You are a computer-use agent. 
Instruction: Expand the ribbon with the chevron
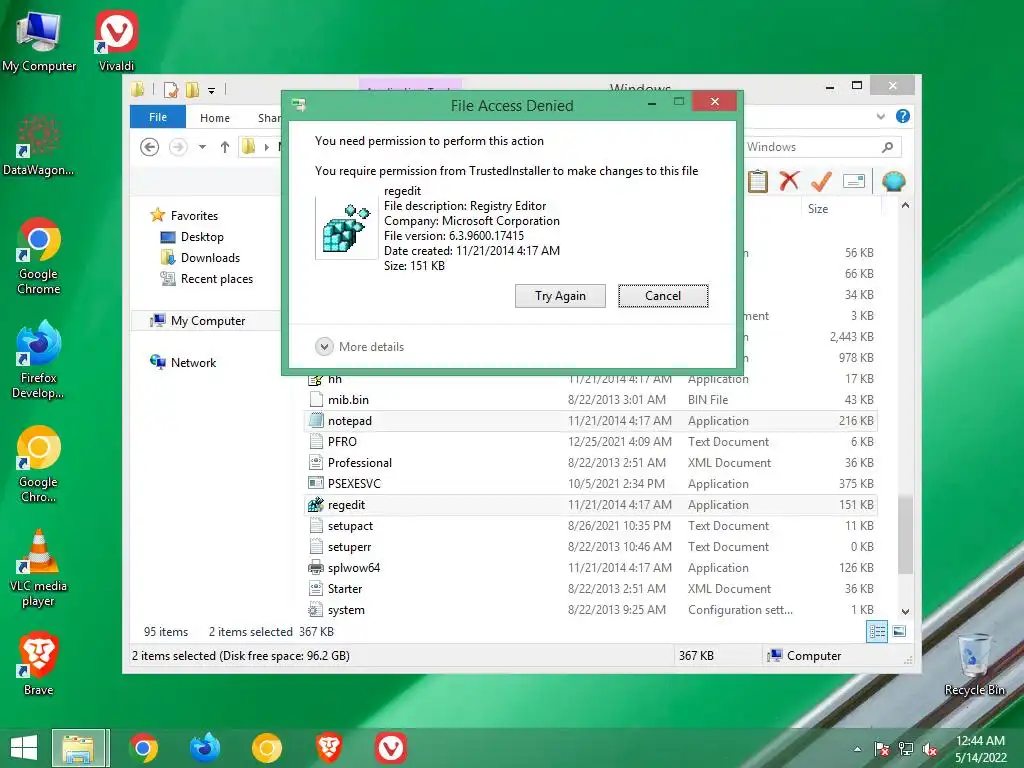[880, 117]
